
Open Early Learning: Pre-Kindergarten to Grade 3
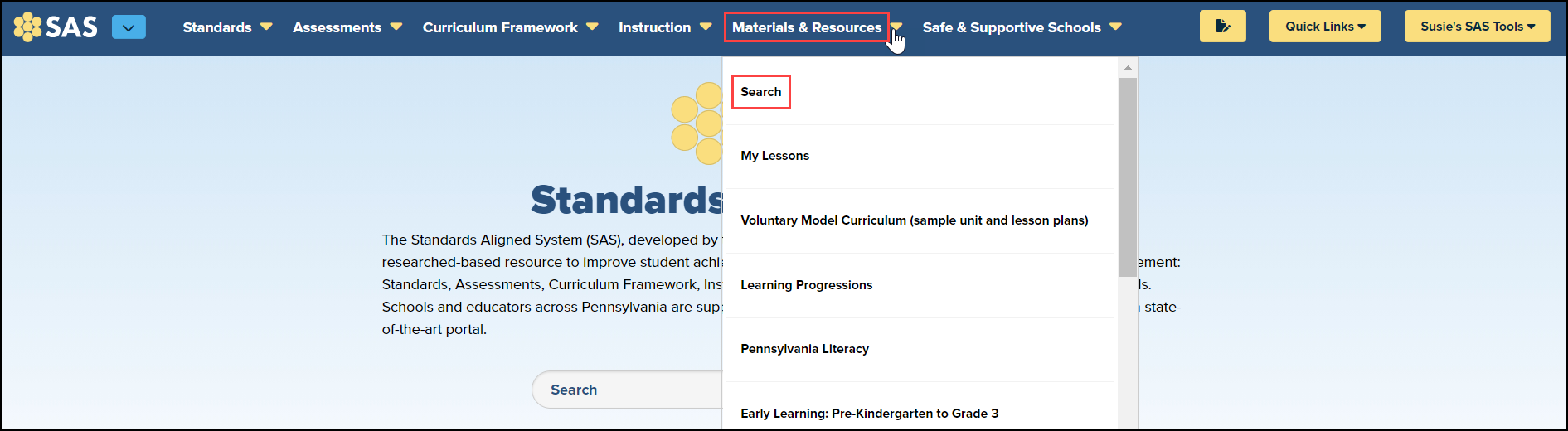click(869, 414)
